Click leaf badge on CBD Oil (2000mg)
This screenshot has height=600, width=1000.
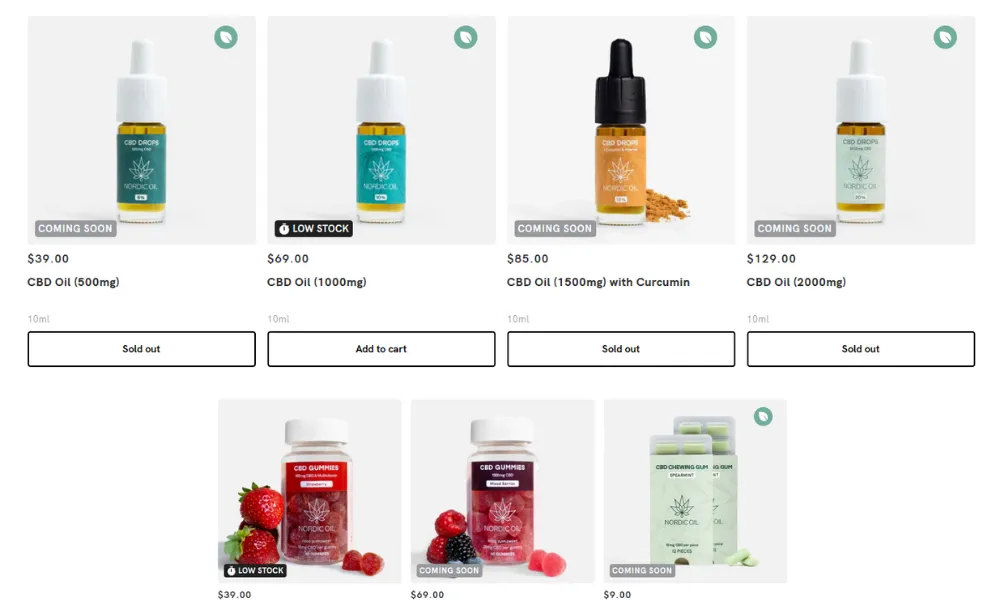(x=945, y=37)
